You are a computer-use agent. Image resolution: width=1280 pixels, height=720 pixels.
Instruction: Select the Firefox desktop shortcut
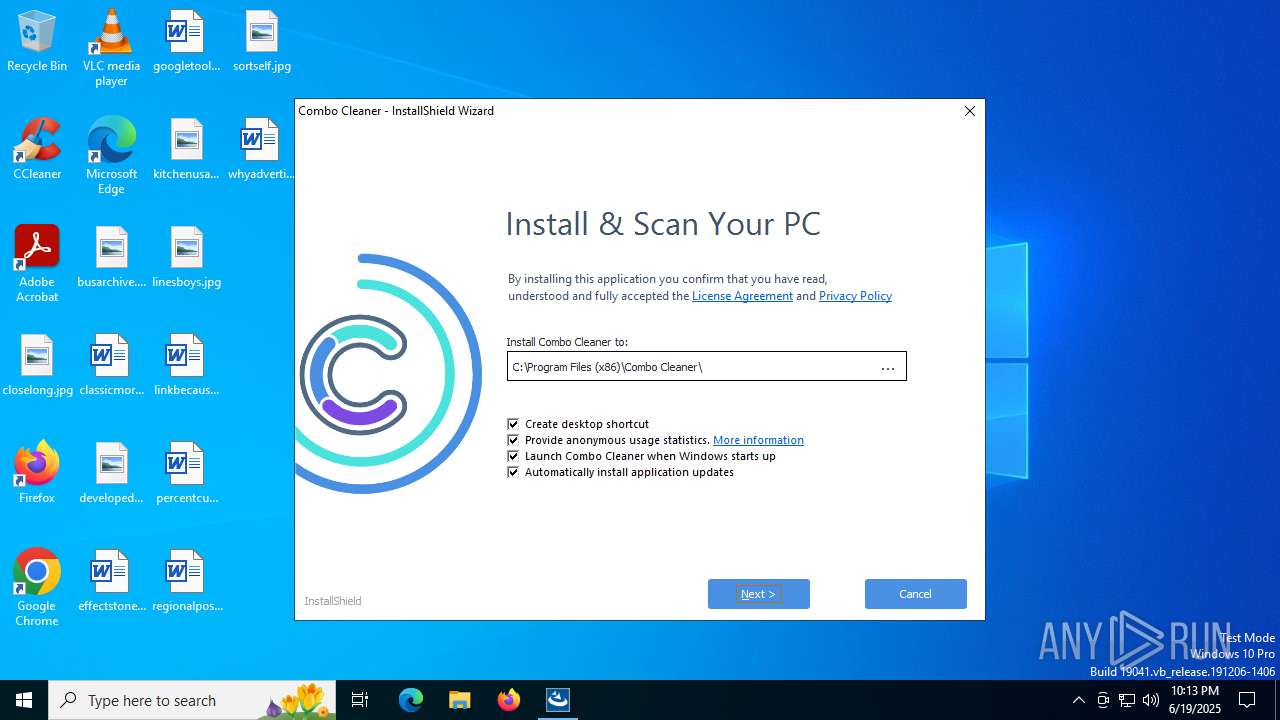pos(37,473)
